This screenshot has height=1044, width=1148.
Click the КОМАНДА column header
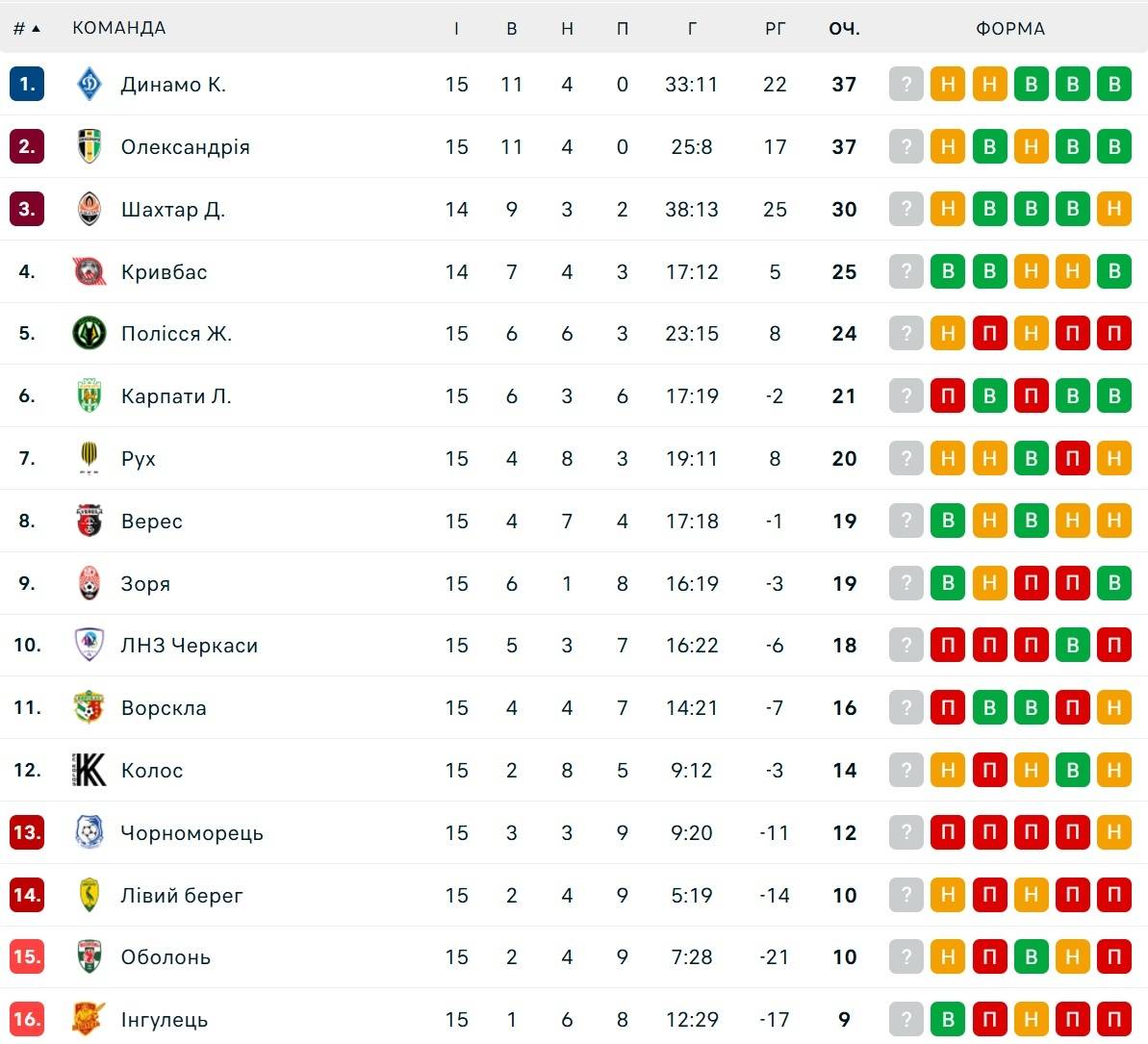pos(118,28)
